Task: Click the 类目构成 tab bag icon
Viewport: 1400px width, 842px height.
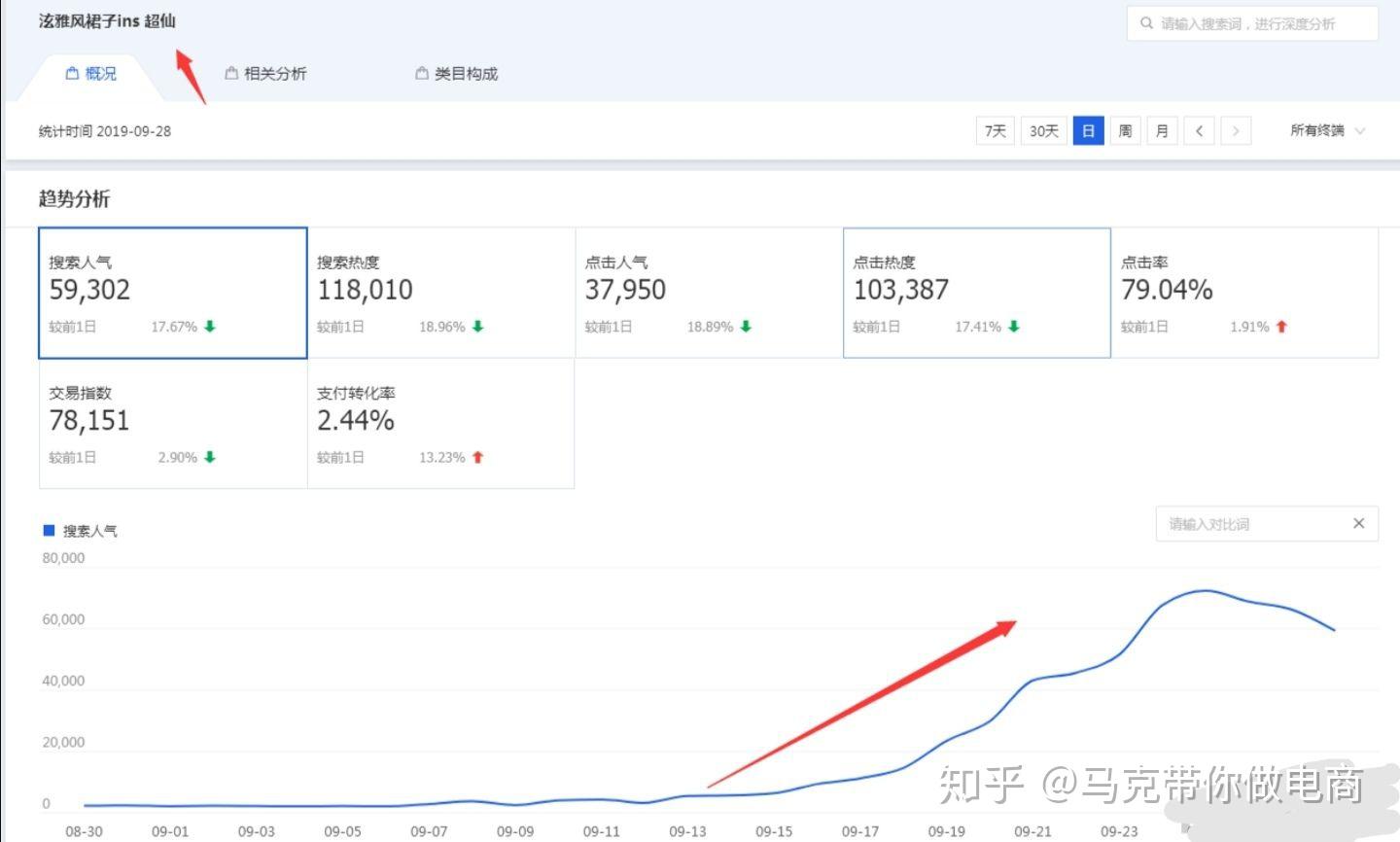Action: [421, 74]
